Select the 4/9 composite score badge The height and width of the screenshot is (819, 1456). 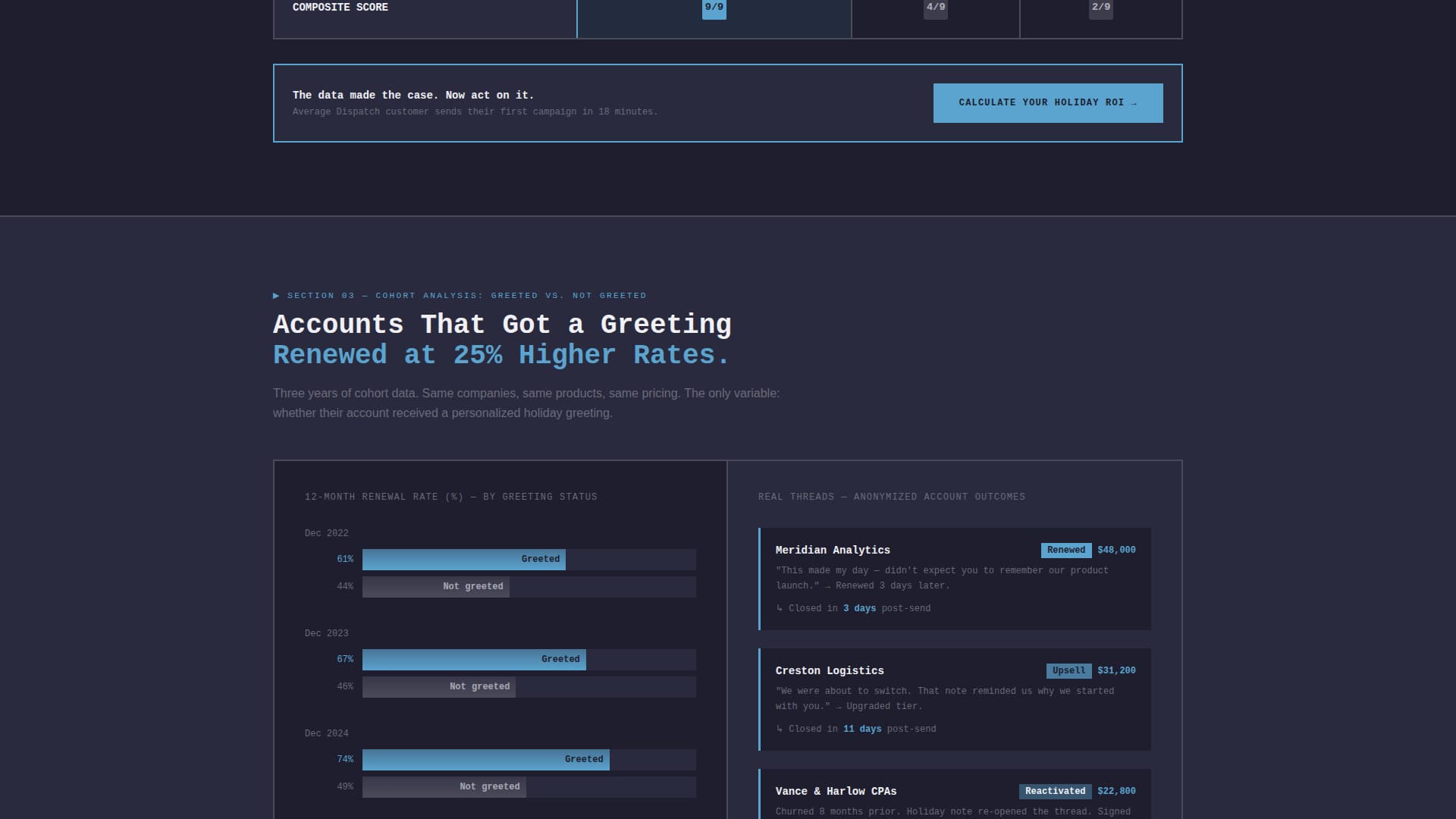click(x=936, y=8)
